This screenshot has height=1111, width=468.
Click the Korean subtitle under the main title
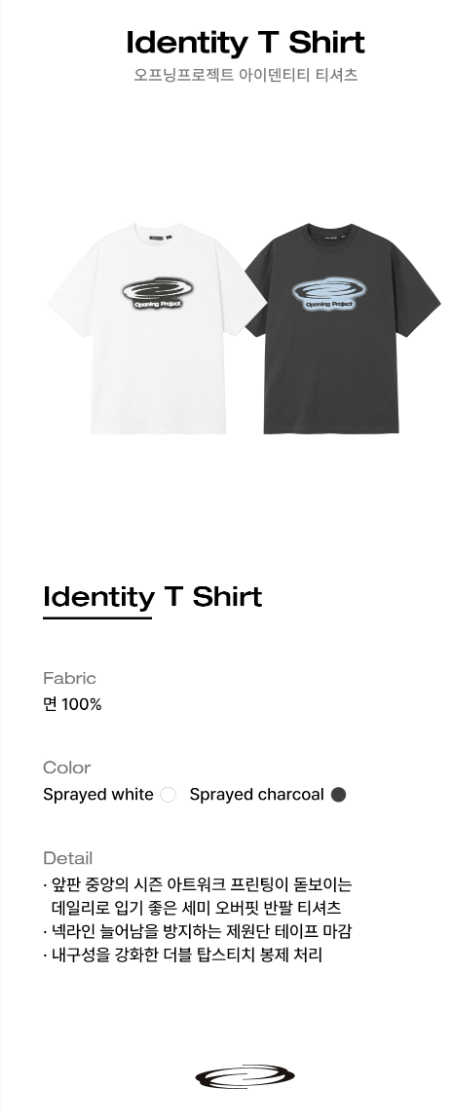(x=245, y=75)
